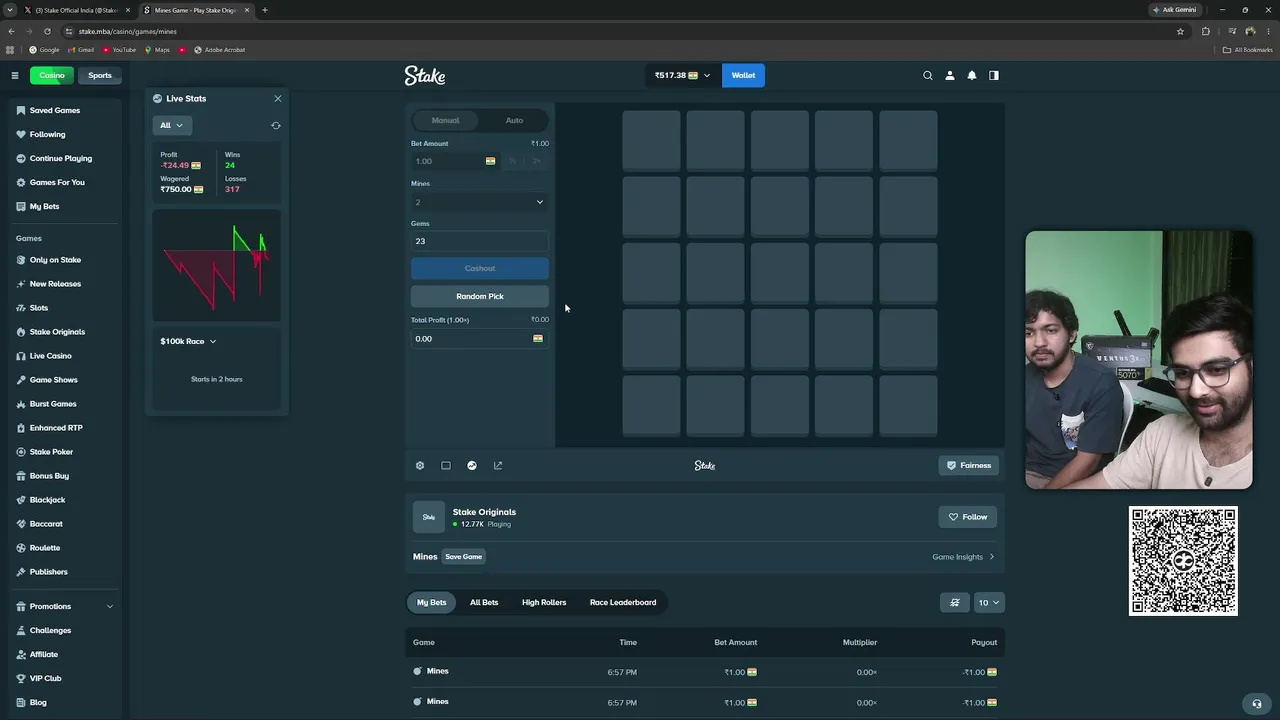This screenshot has width=1280, height=720.
Task: Open the VIP Club page
Action: (x=45, y=678)
